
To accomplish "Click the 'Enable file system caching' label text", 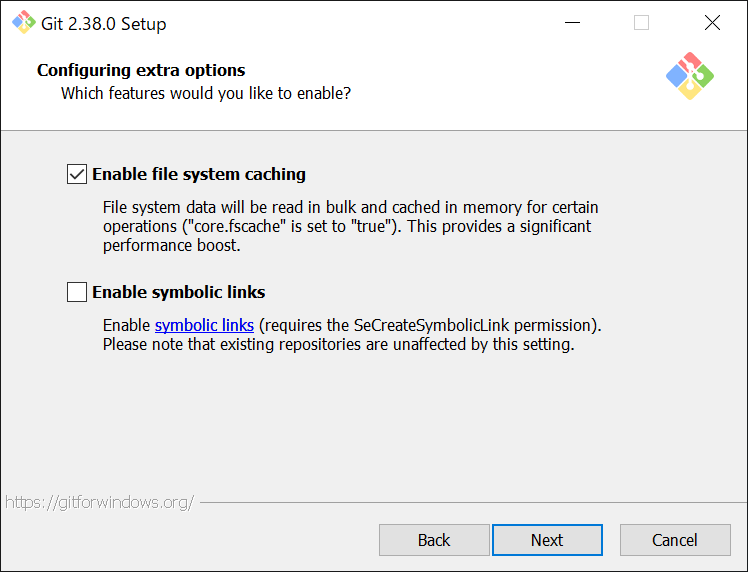I will (199, 174).
